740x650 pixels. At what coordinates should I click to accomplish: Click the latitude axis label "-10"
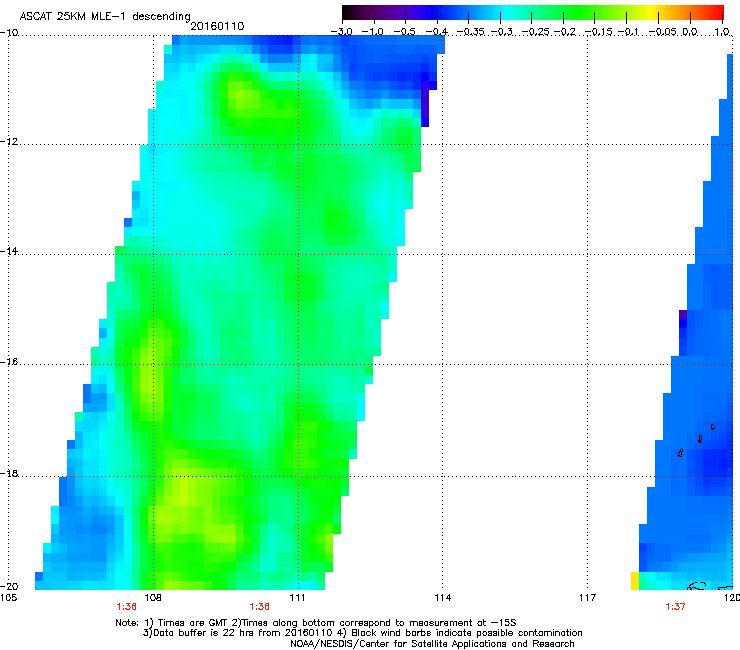coord(9,32)
